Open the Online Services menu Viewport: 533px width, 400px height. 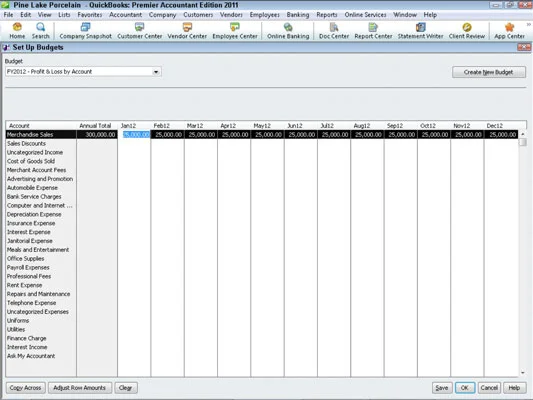pyautogui.click(x=365, y=15)
